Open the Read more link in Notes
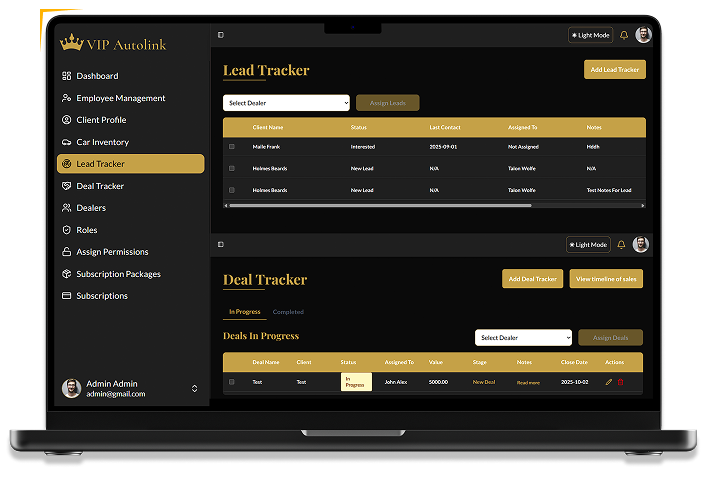The image size is (701, 482). pyautogui.click(x=528, y=382)
